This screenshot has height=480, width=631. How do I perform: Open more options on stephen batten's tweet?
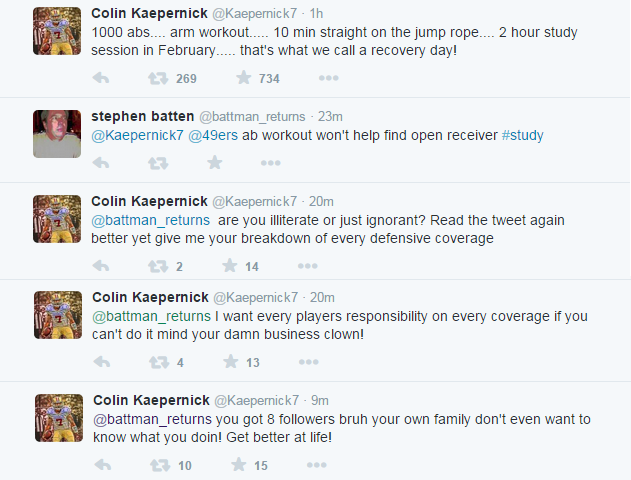pyautogui.click(x=271, y=163)
